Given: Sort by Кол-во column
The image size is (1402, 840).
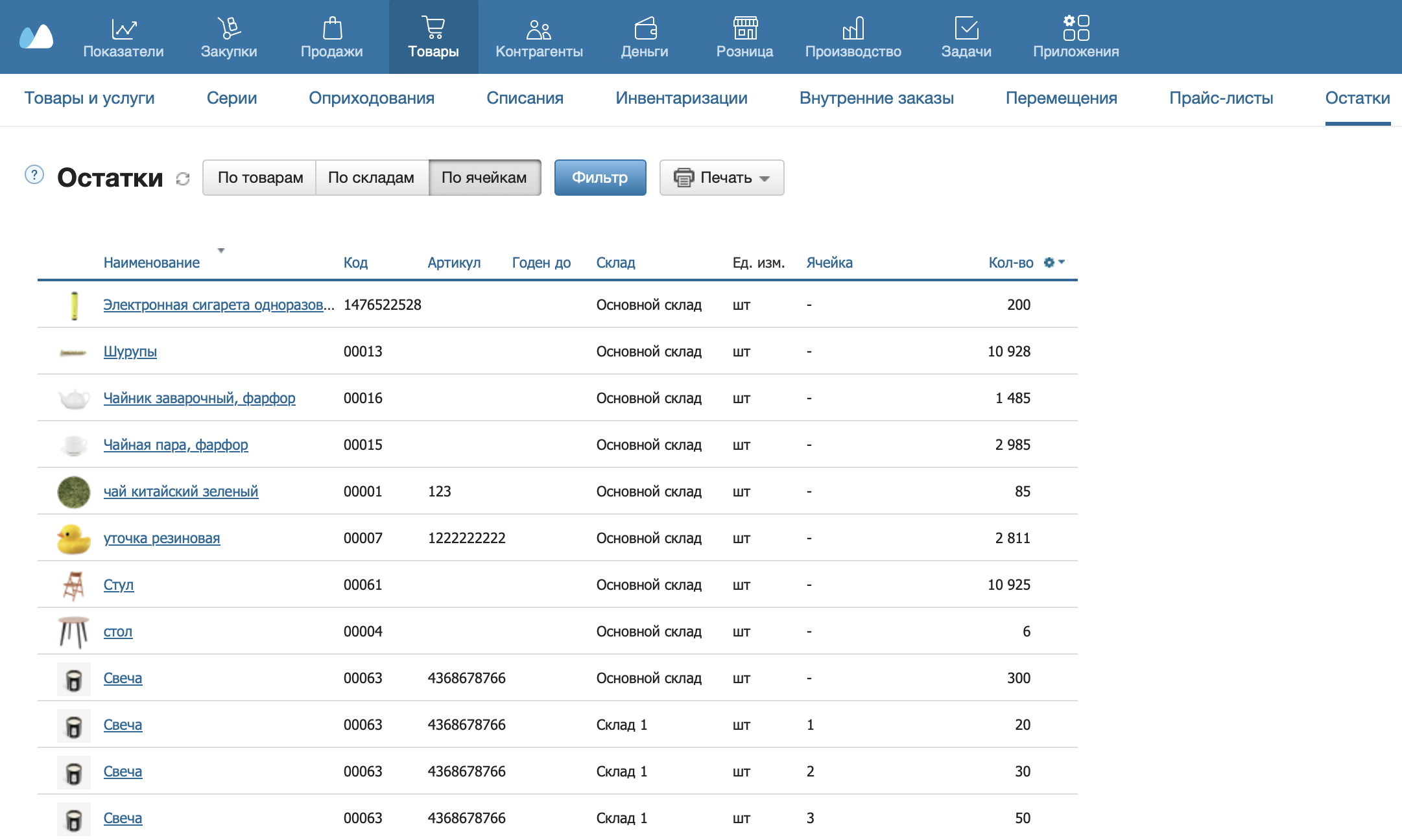Looking at the screenshot, I should pyautogui.click(x=1010, y=262).
